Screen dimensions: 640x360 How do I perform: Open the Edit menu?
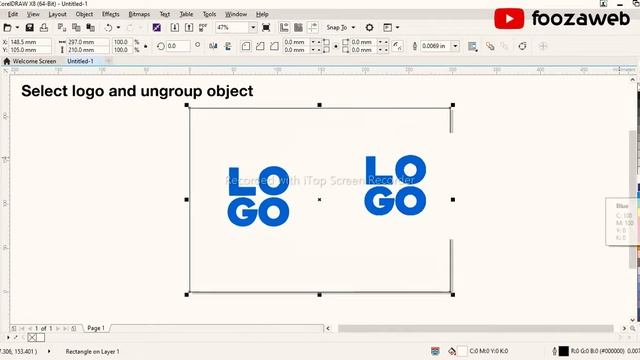pyautogui.click(x=13, y=14)
